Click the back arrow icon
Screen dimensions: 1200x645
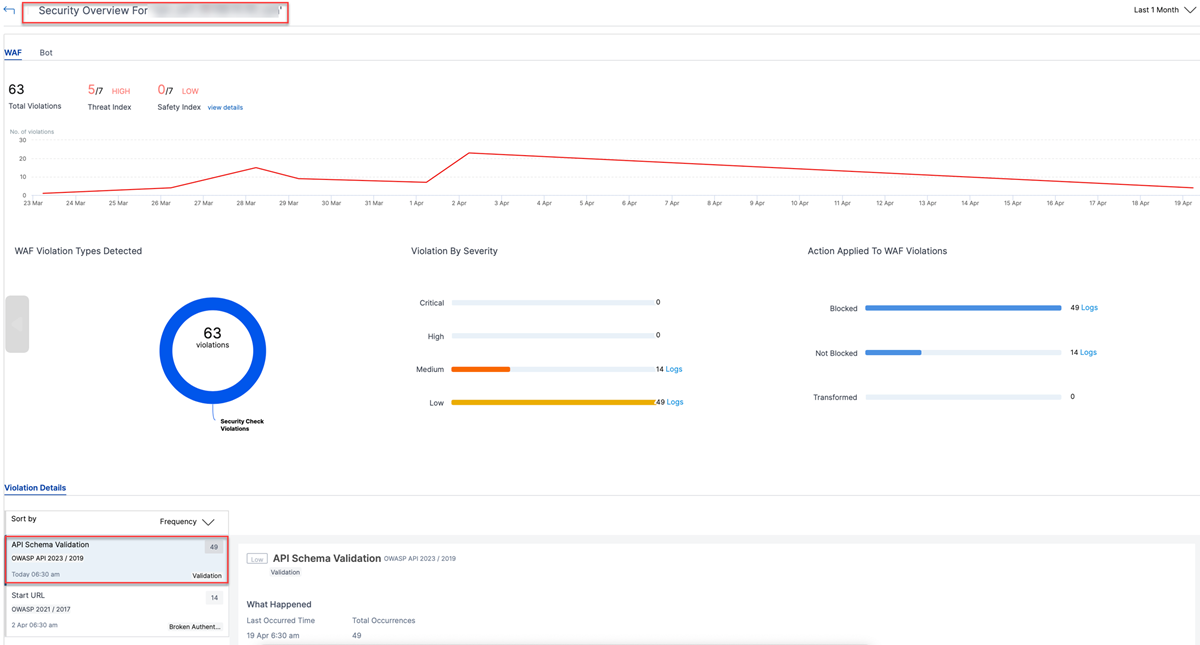click(x=10, y=10)
